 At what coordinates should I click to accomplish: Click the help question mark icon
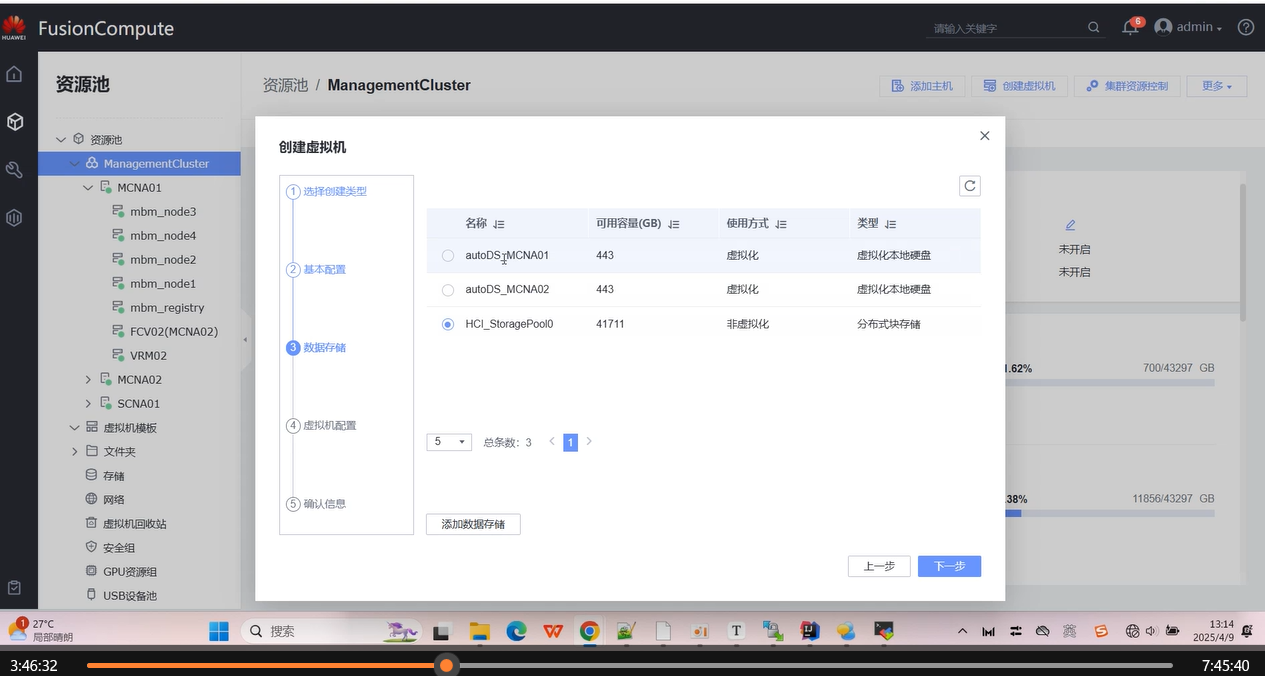pyautogui.click(x=1246, y=28)
